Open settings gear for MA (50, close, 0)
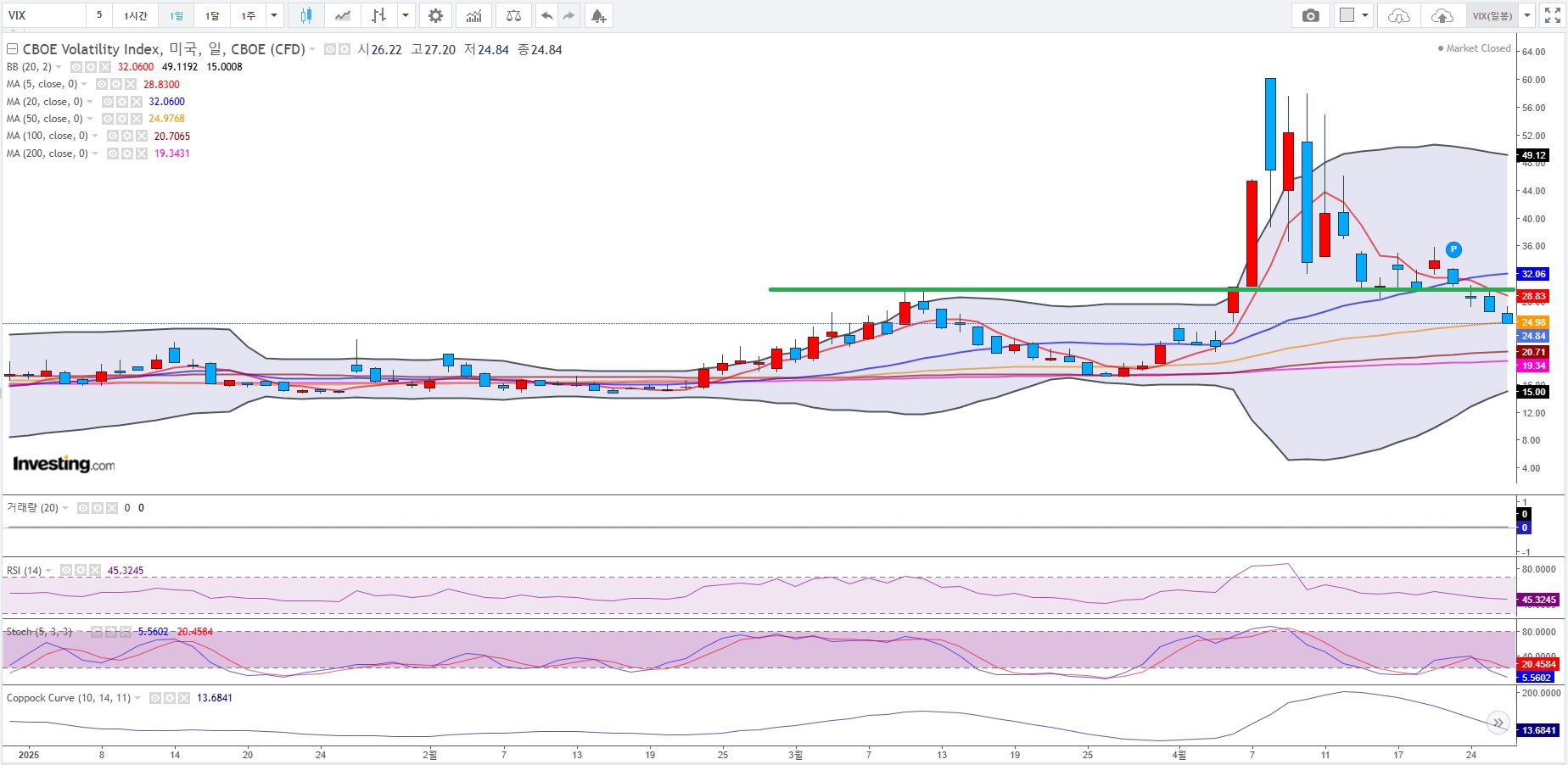Image resolution: width=1568 pixels, height=765 pixels. 121,119
